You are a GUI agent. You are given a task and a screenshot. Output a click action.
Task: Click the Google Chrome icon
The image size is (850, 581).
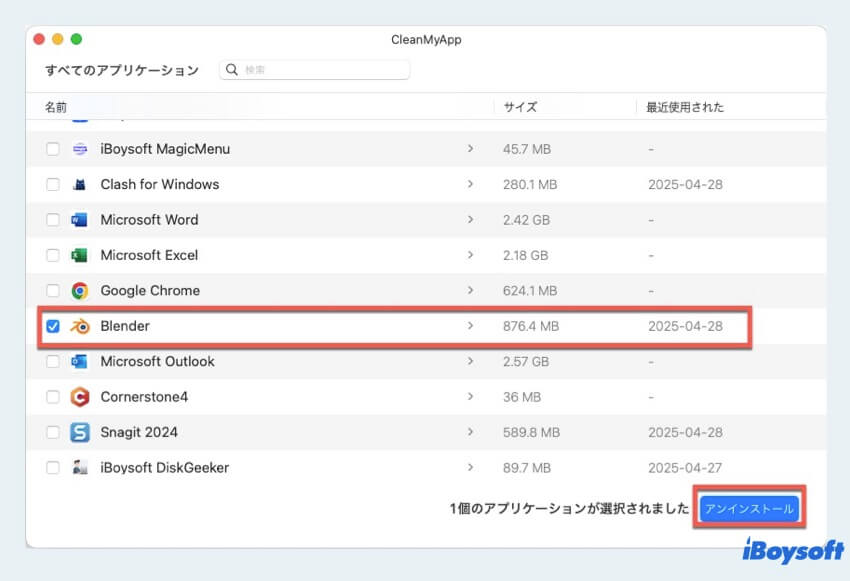tap(80, 291)
